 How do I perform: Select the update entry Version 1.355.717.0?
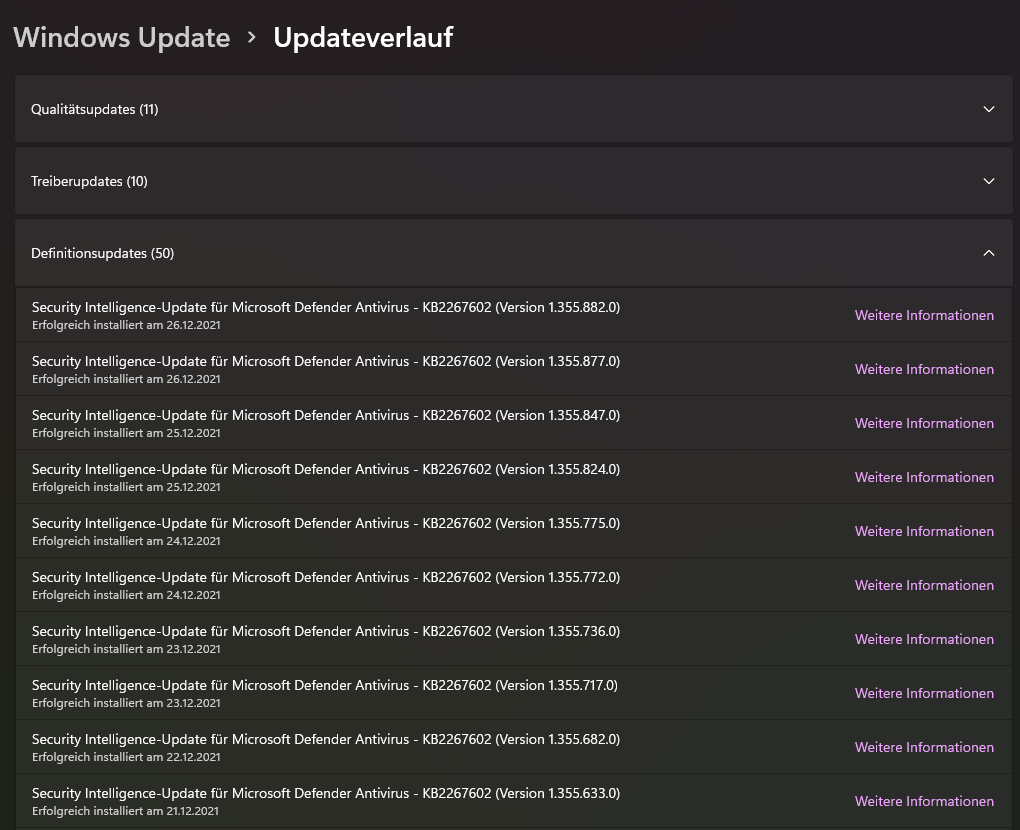(x=514, y=693)
